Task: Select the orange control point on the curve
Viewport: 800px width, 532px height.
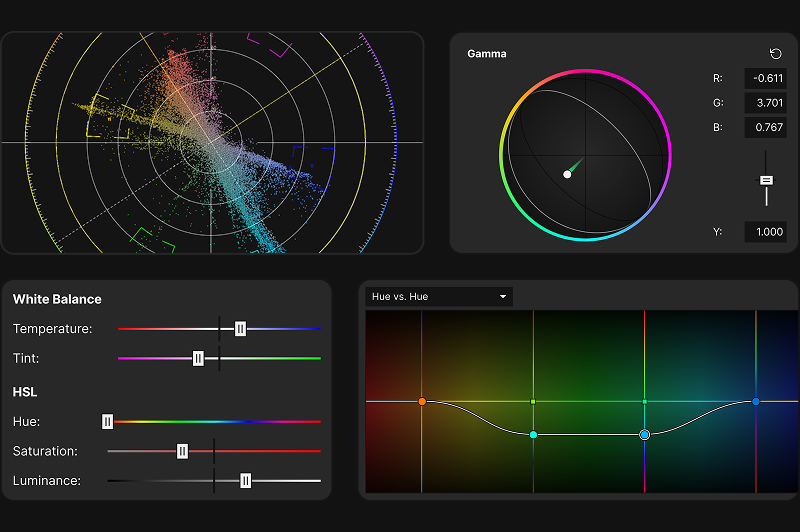Action: (x=422, y=401)
